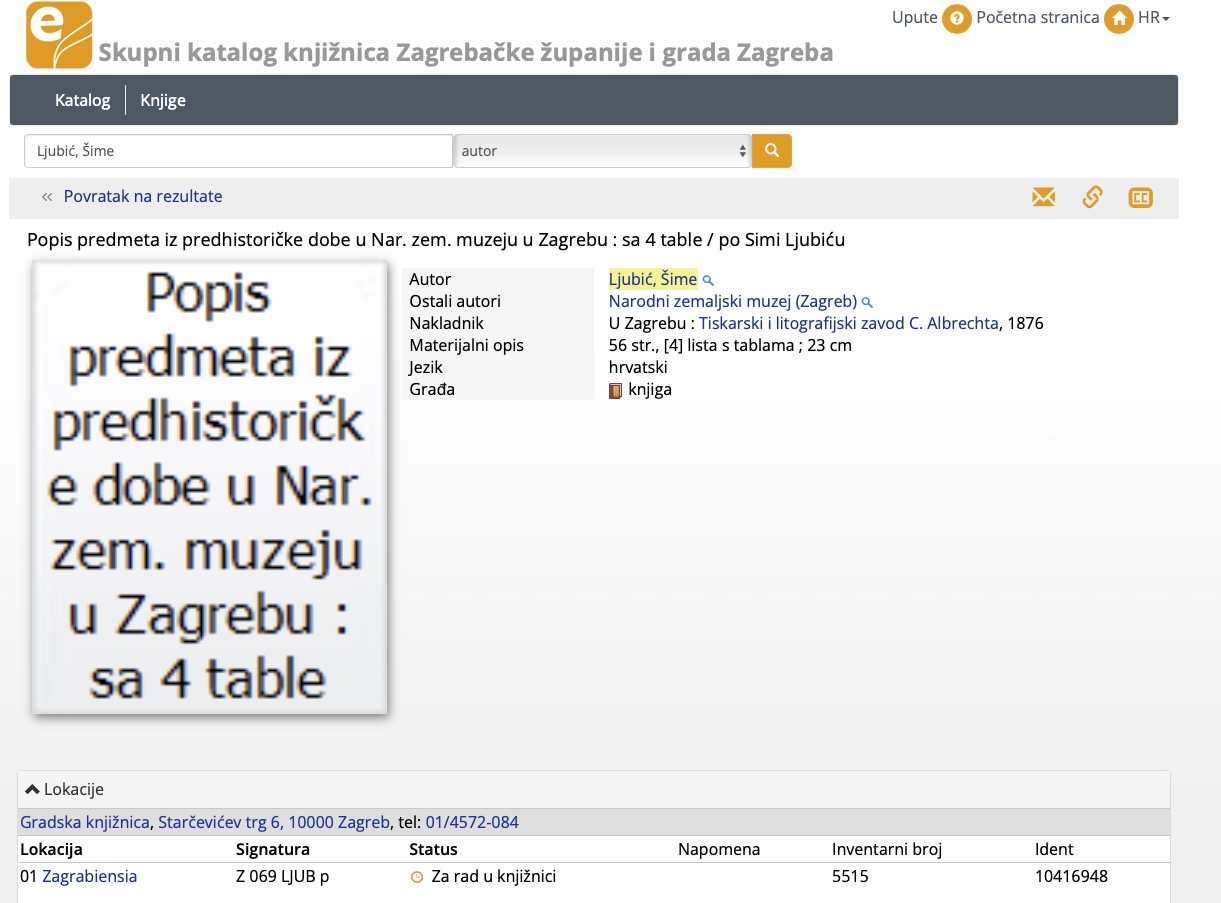Screen dimensions: 1221x903
Task: Open author link Ljubić, Šime
Action: (x=652, y=280)
